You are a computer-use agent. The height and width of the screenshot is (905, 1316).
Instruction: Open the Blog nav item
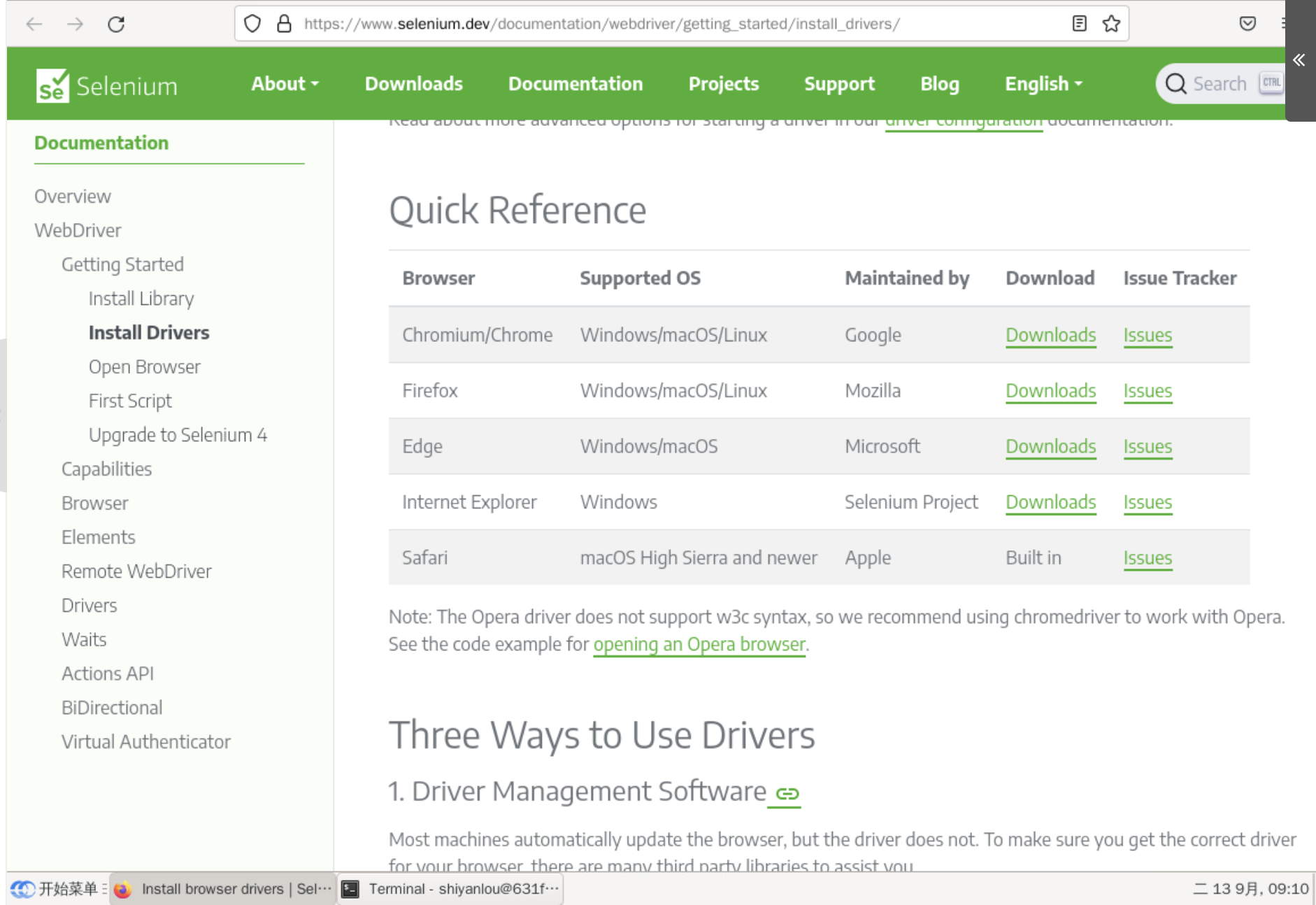[940, 84]
